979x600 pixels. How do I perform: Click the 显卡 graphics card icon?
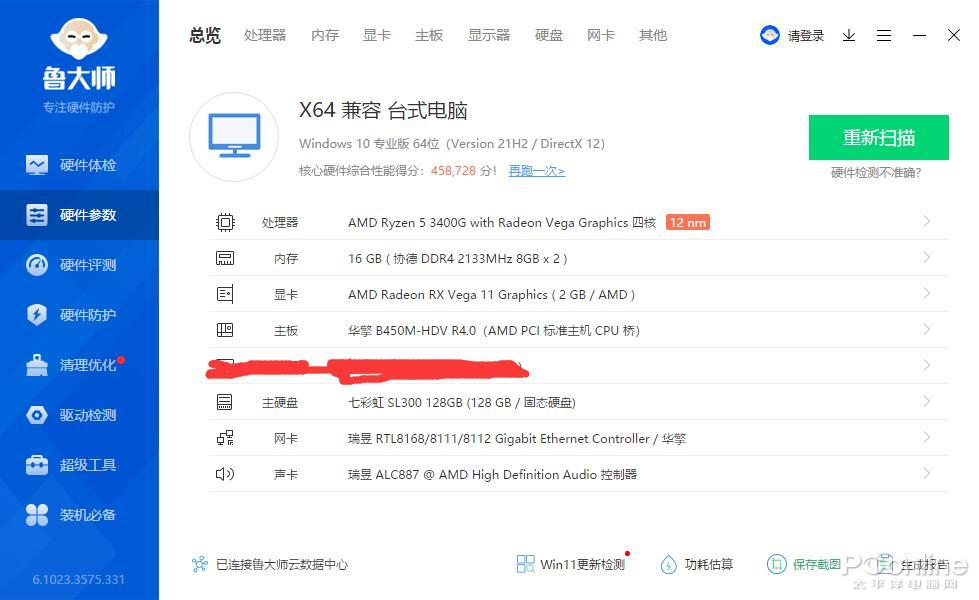[x=225, y=294]
